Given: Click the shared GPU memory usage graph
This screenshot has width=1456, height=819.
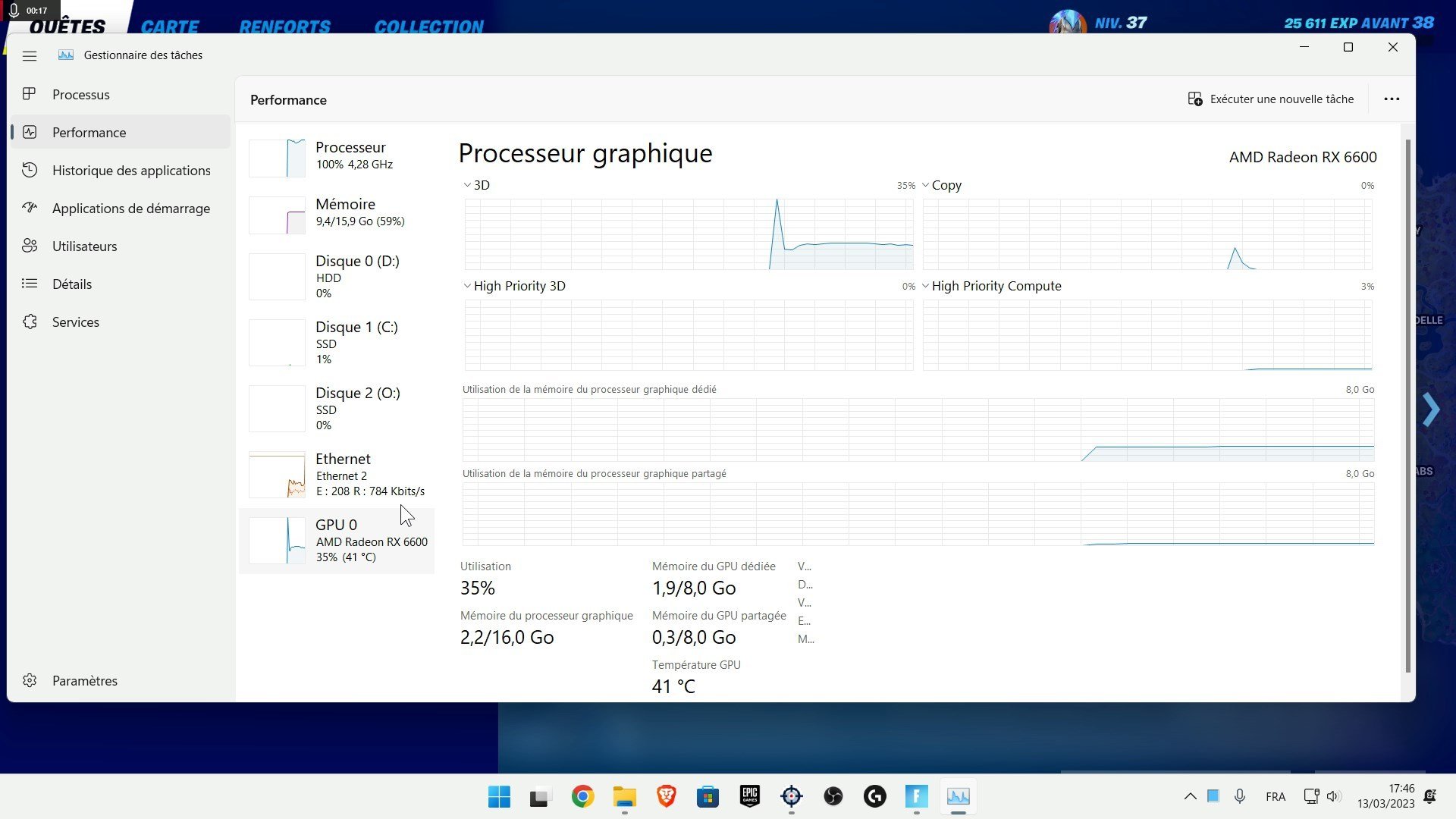Looking at the screenshot, I should click(918, 514).
